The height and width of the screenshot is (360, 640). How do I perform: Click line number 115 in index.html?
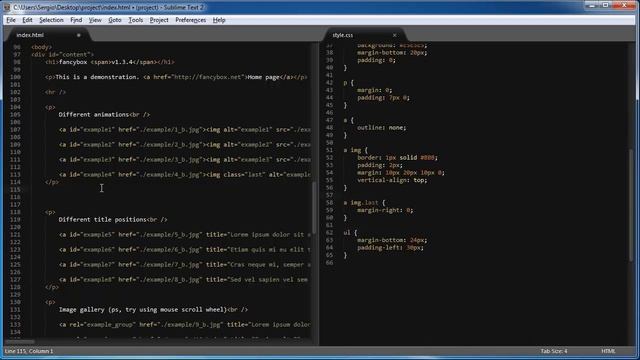click(15, 189)
